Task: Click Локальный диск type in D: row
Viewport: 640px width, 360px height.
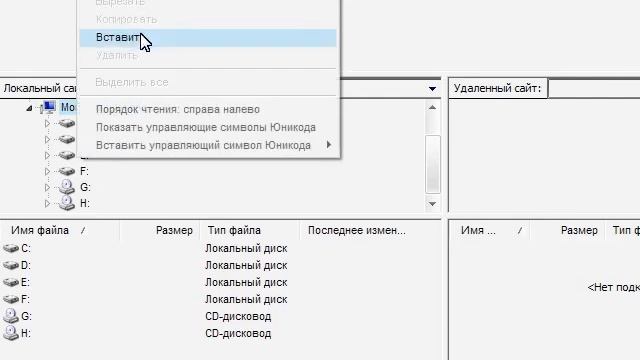Action: [246, 266]
